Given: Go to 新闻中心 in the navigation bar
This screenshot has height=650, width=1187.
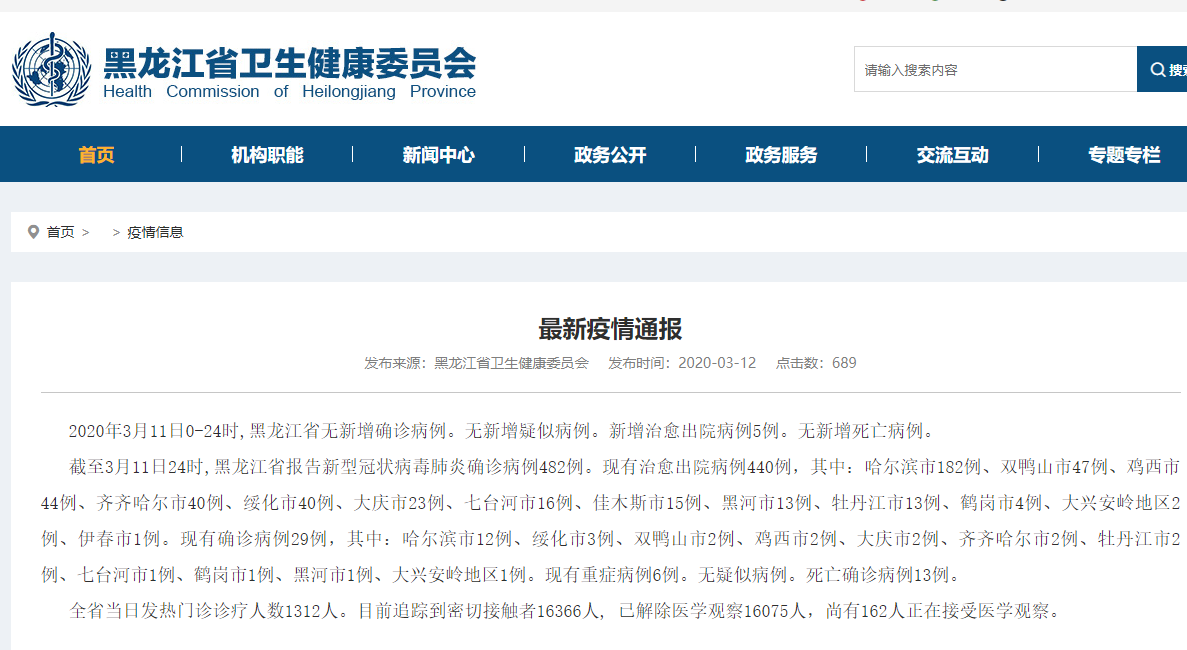Looking at the screenshot, I should tap(438, 155).
